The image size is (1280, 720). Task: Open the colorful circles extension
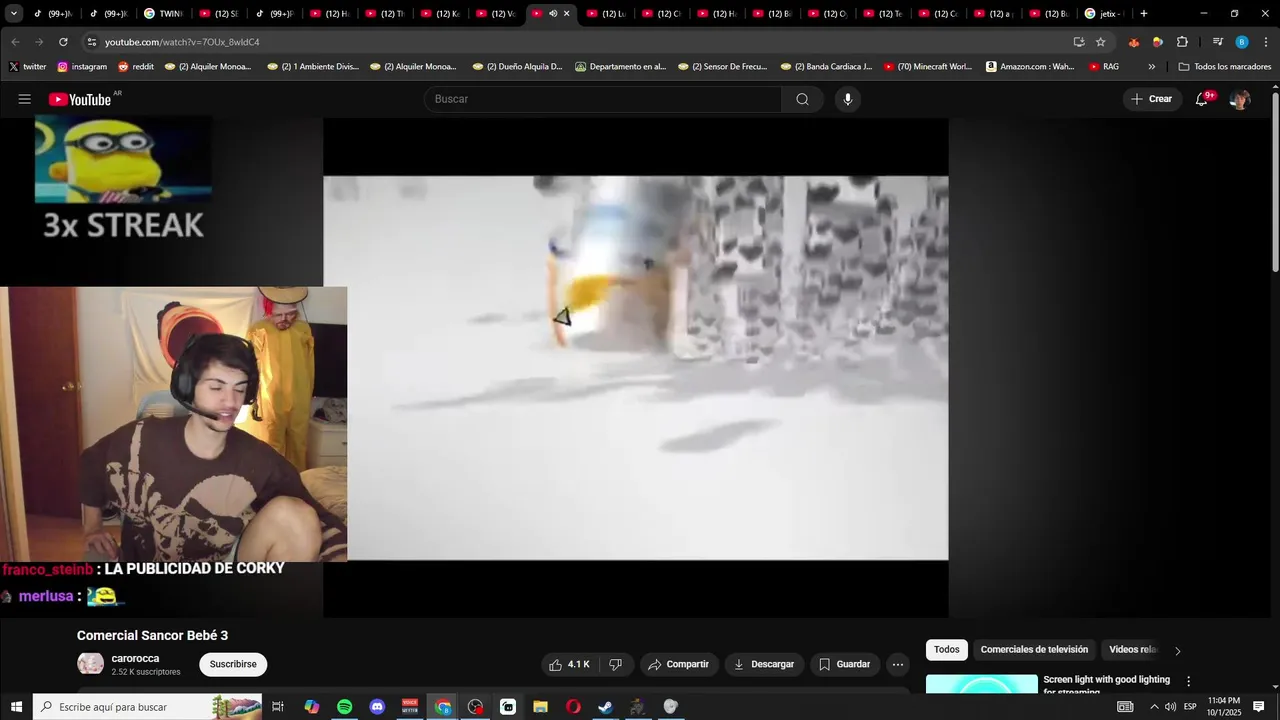pyautogui.click(x=1157, y=42)
